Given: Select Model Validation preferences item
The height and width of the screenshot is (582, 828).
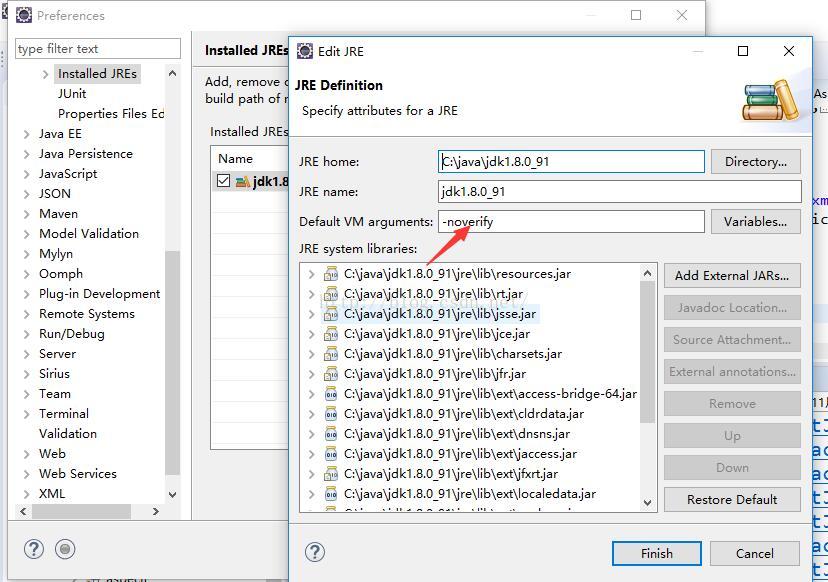Looking at the screenshot, I should pos(89,233).
